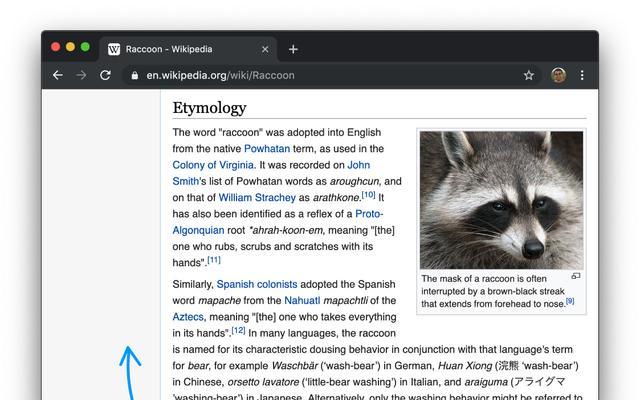Open the Proto-Algonquian link
The width and height of the screenshot is (640, 400).
coord(369,214)
